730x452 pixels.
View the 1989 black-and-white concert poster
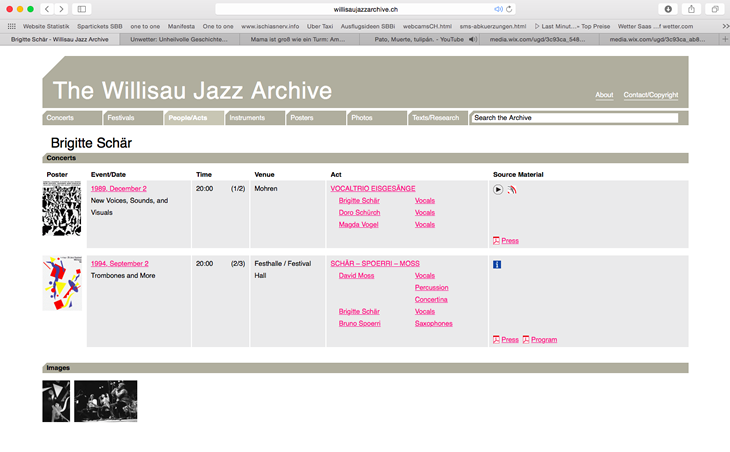pos(62,209)
